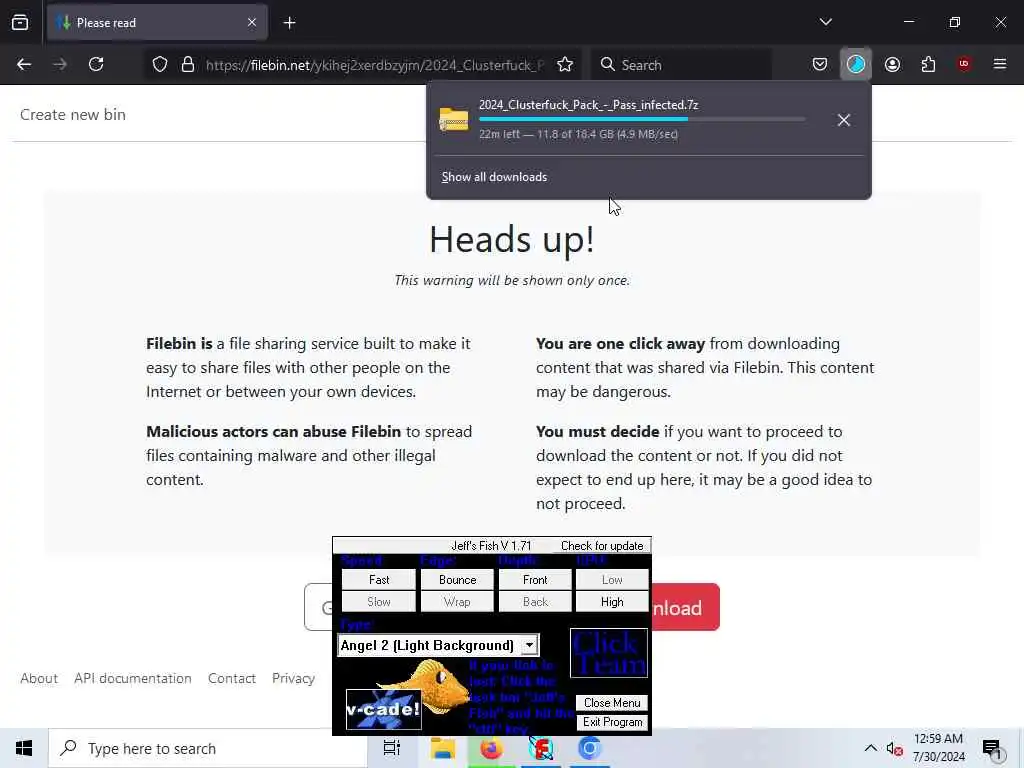Click Close Menu in Jeff's Fish
This screenshot has height=768, width=1024.
click(x=612, y=703)
